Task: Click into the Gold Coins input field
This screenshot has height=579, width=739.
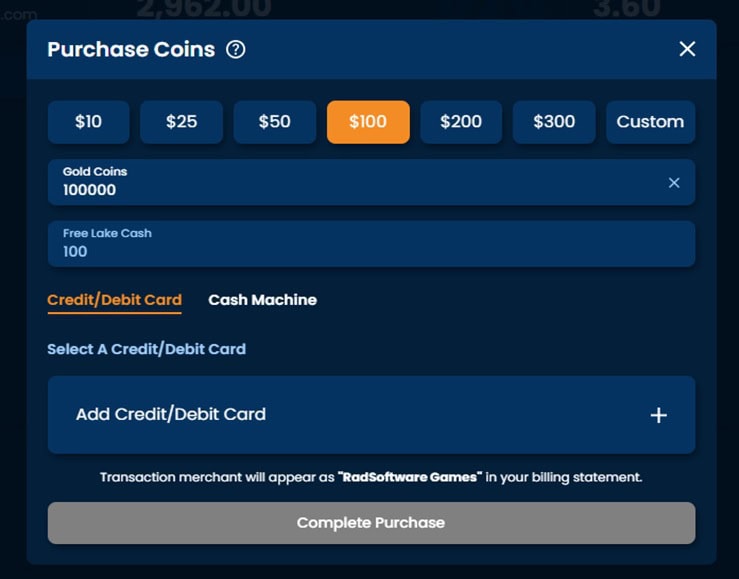Action: pyautogui.click(x=371, y=182)
